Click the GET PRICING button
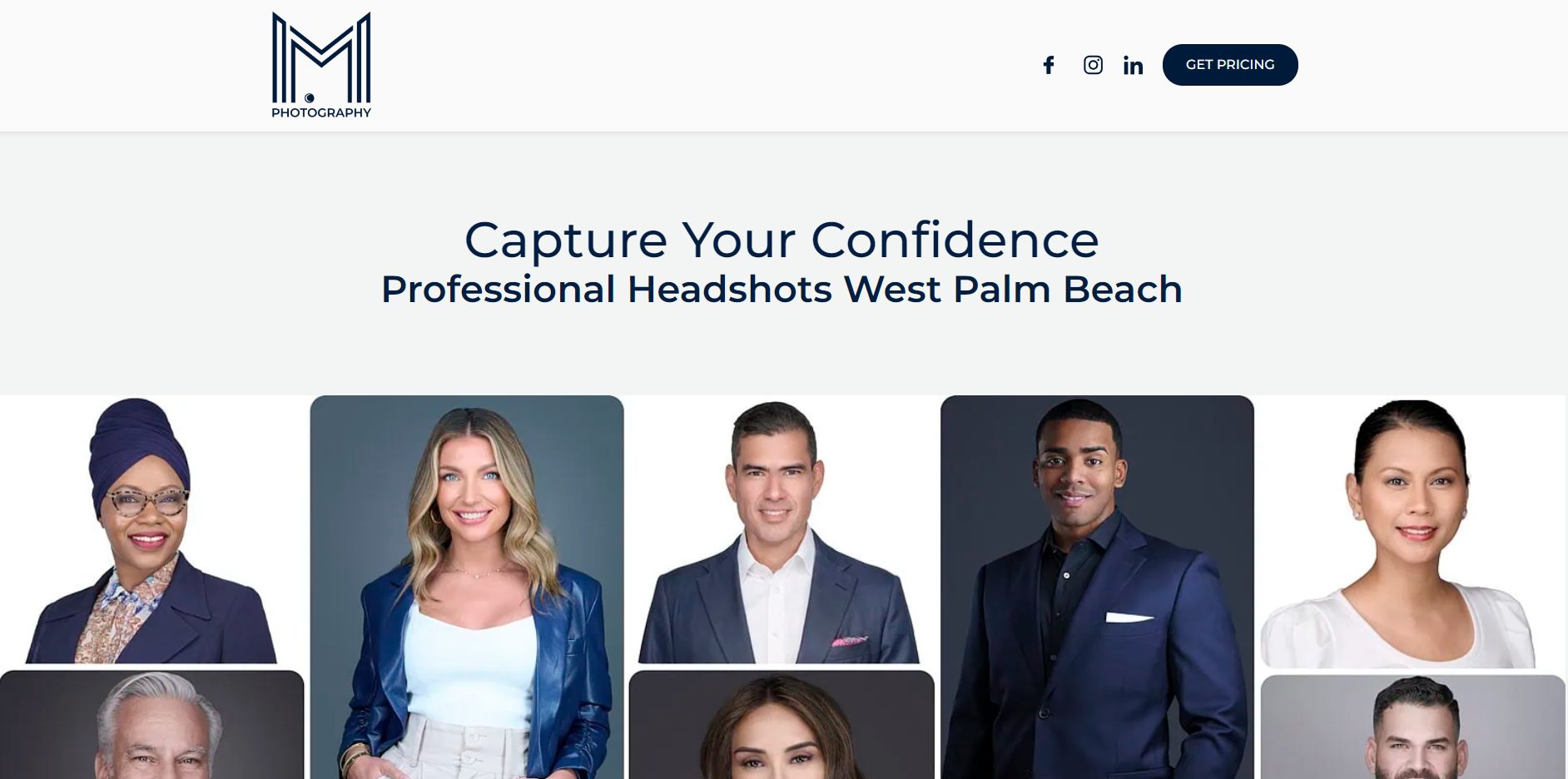The height and width of the screenshot is (779, 1568). 1230,65
